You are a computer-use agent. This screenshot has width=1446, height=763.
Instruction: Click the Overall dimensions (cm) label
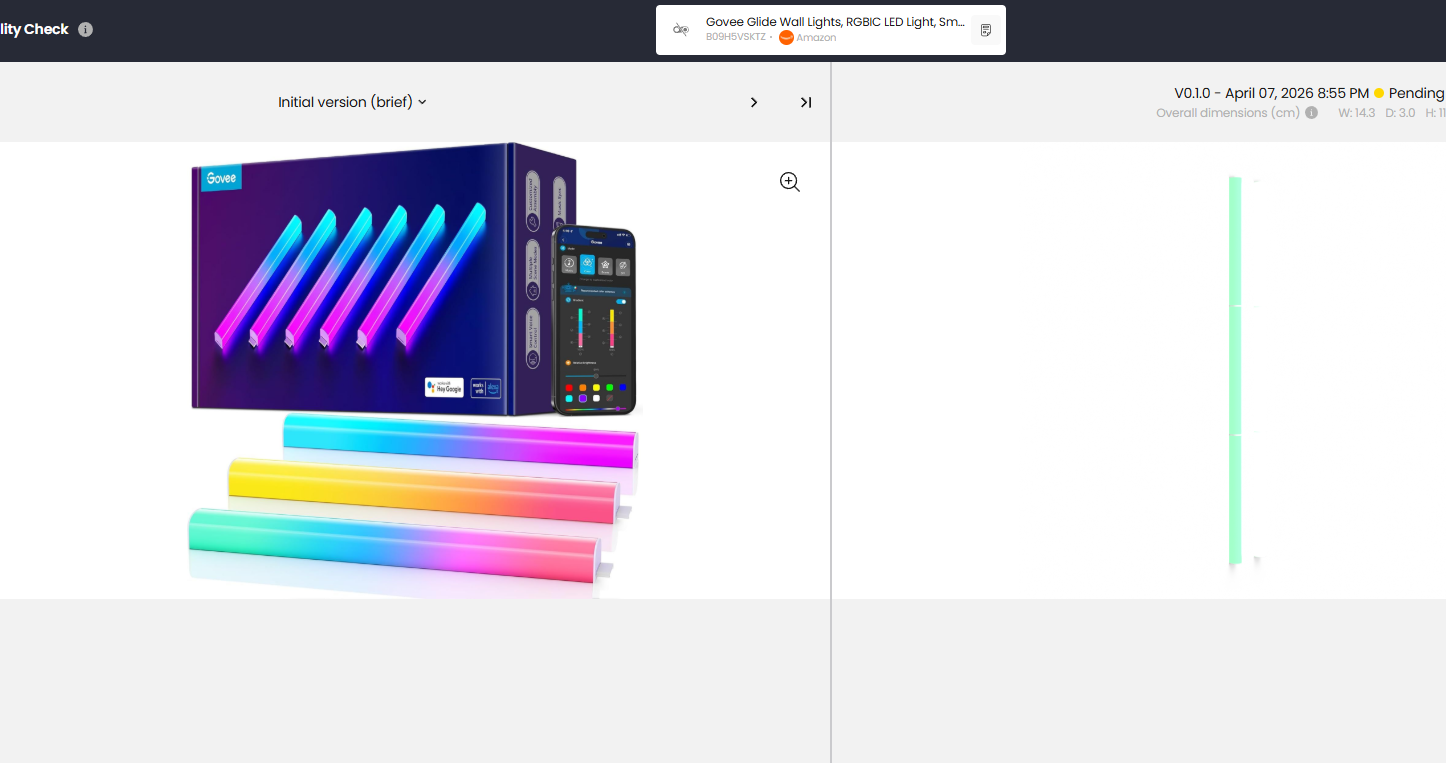pos(1228,113)
